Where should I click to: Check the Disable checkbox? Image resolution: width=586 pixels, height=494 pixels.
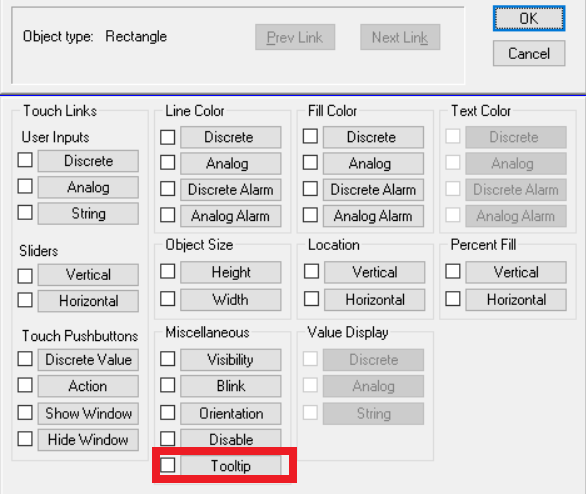coord(167,439)
